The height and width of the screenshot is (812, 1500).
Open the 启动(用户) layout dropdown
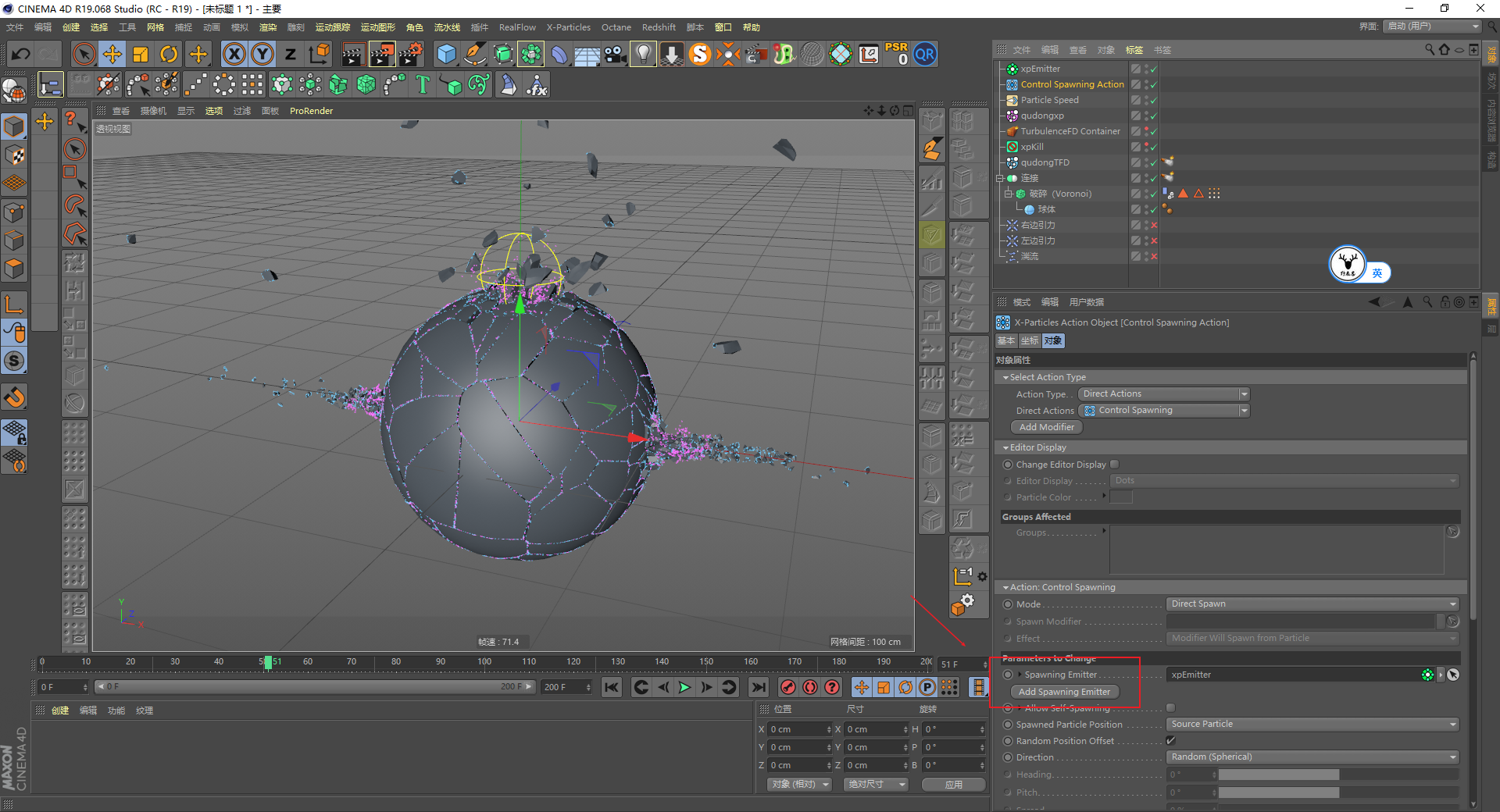tap(1433, 27)
